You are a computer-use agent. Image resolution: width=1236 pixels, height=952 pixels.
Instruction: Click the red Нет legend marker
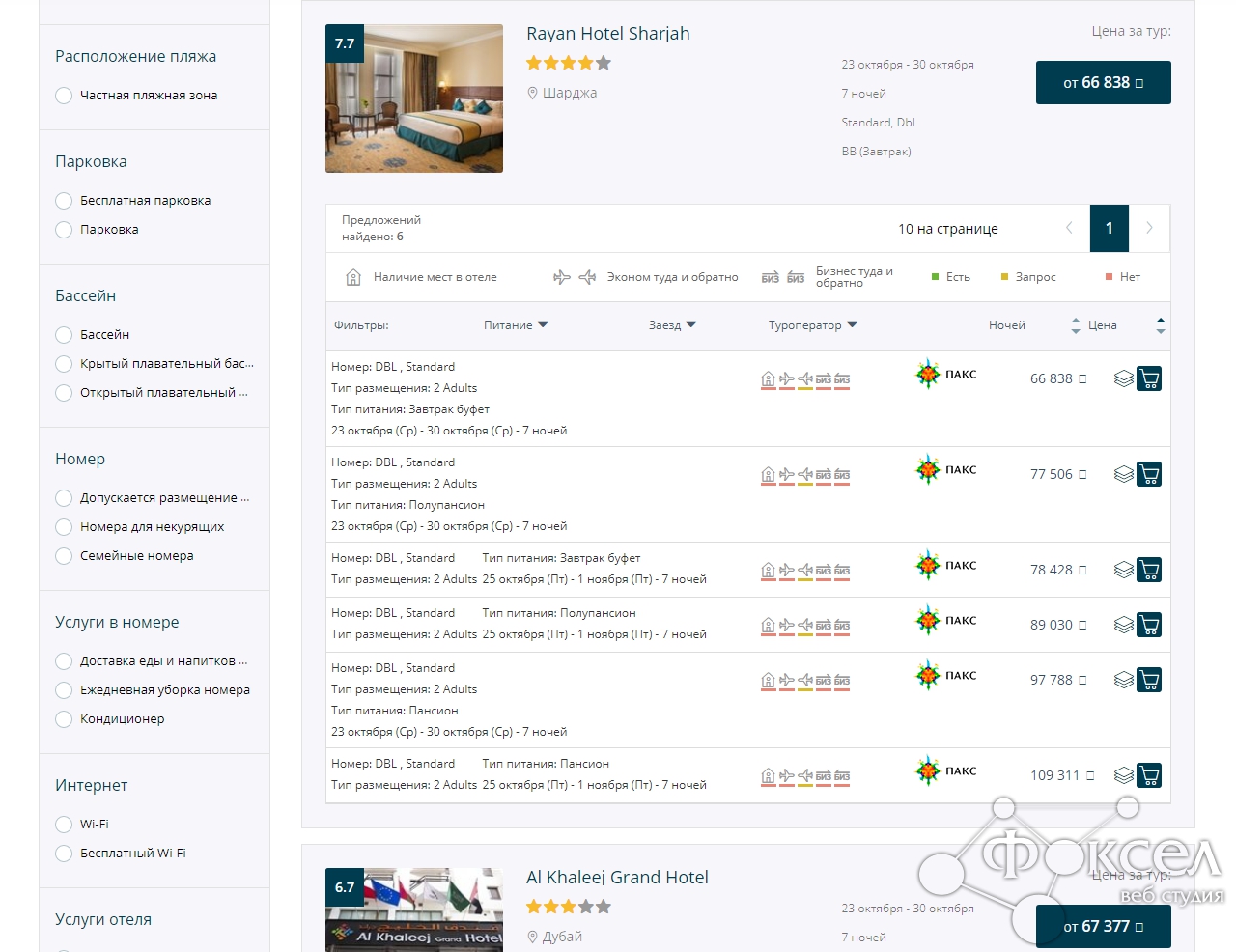(1109, 277)
